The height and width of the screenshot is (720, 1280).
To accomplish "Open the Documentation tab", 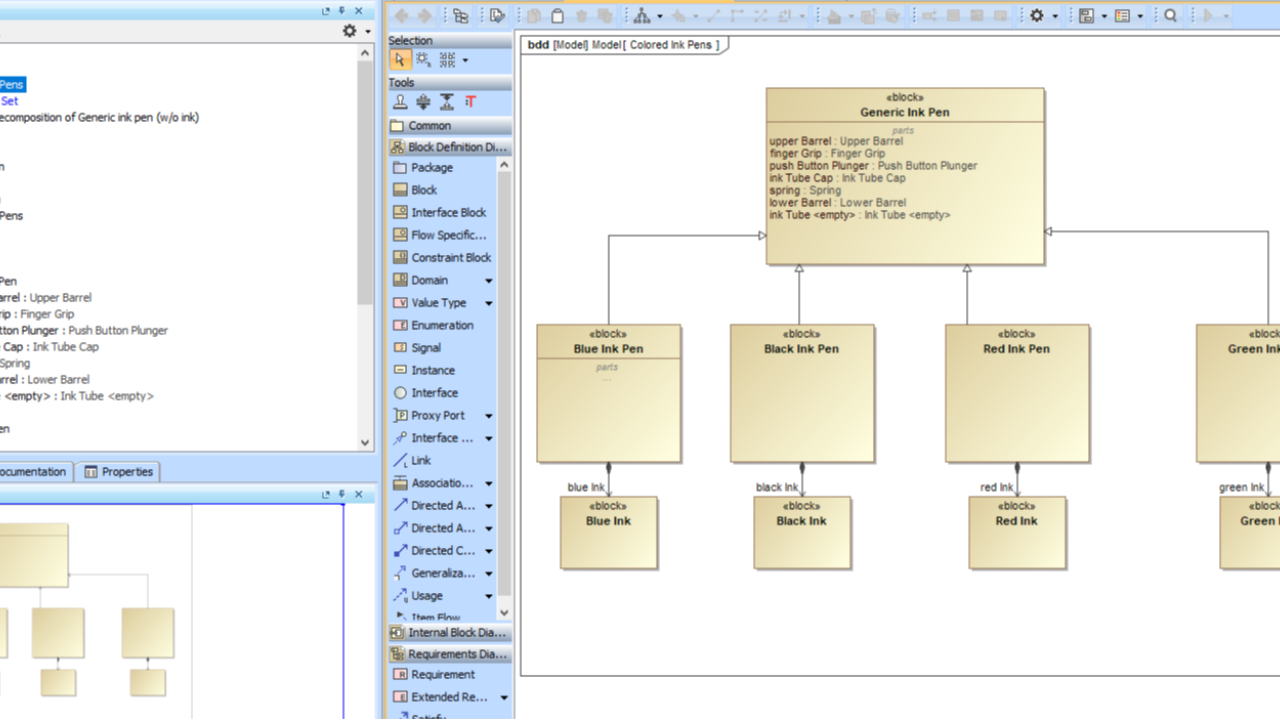I will coord(32,472).
